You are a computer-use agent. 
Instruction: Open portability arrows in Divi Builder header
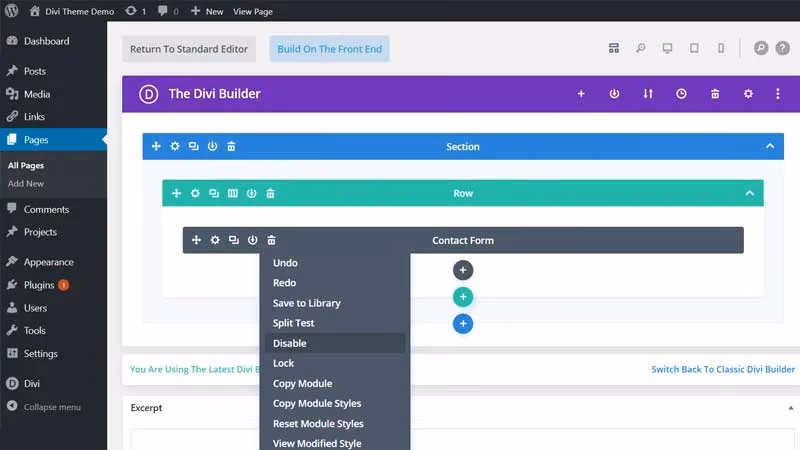point(648,94)
